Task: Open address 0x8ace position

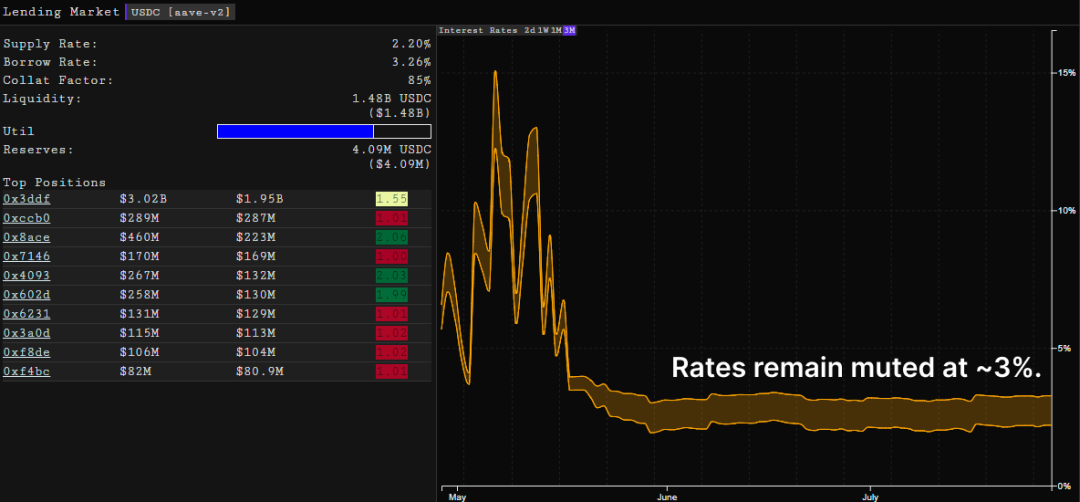Action: point(26,238)
